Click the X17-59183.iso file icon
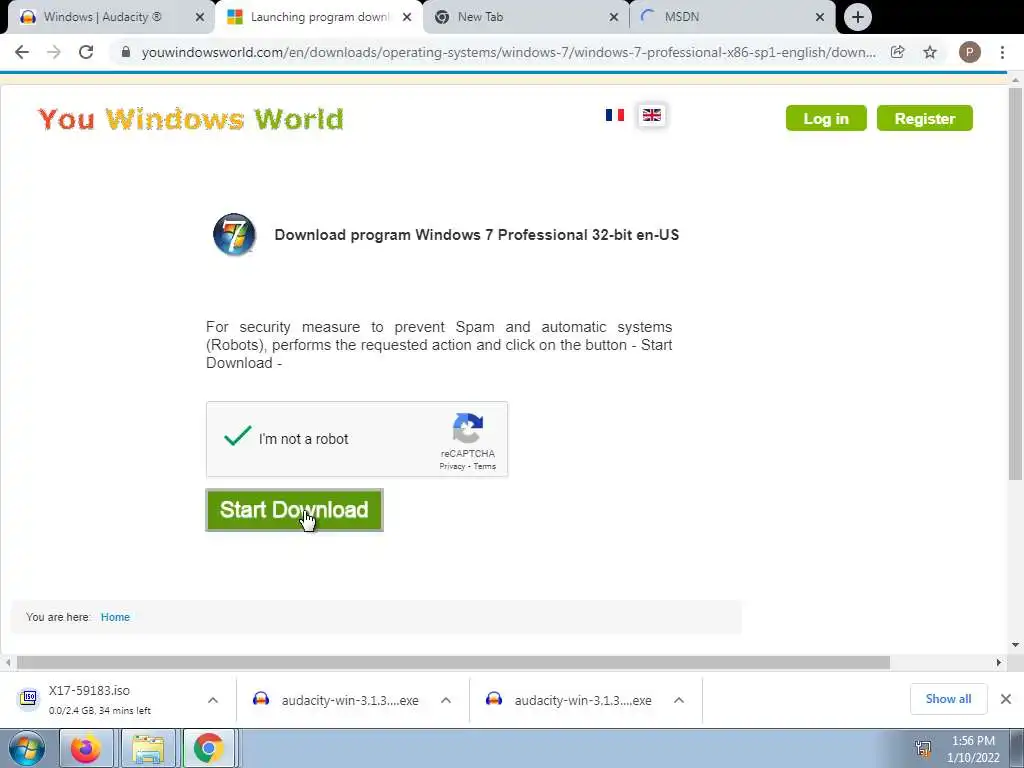Image resolution: width=1024 pixels, height=768 pixels. click(x=28, y=699)
